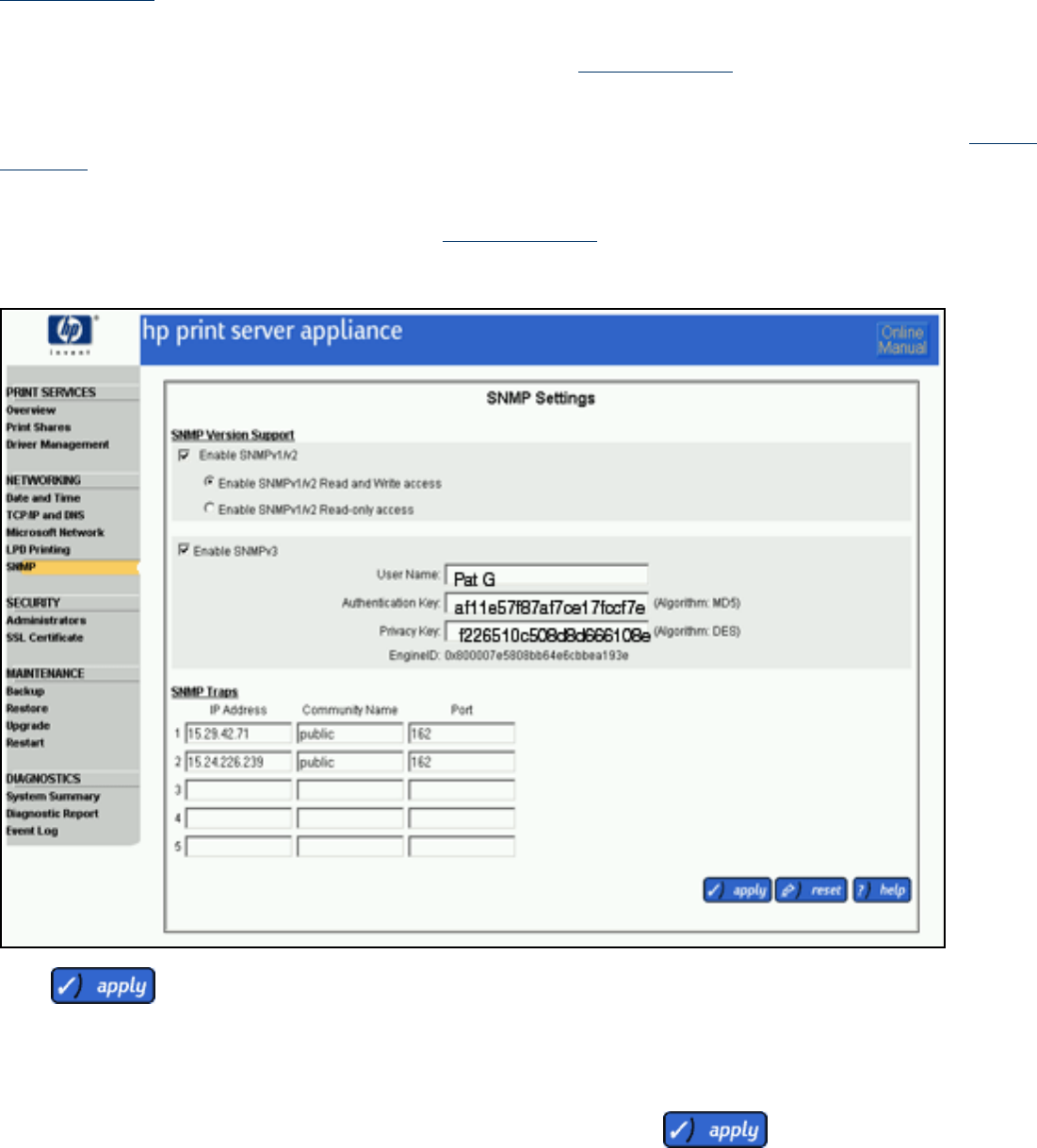
Task: Click trap 4 Community Name field
Action: pyautogui.click(x=350, y=818)
